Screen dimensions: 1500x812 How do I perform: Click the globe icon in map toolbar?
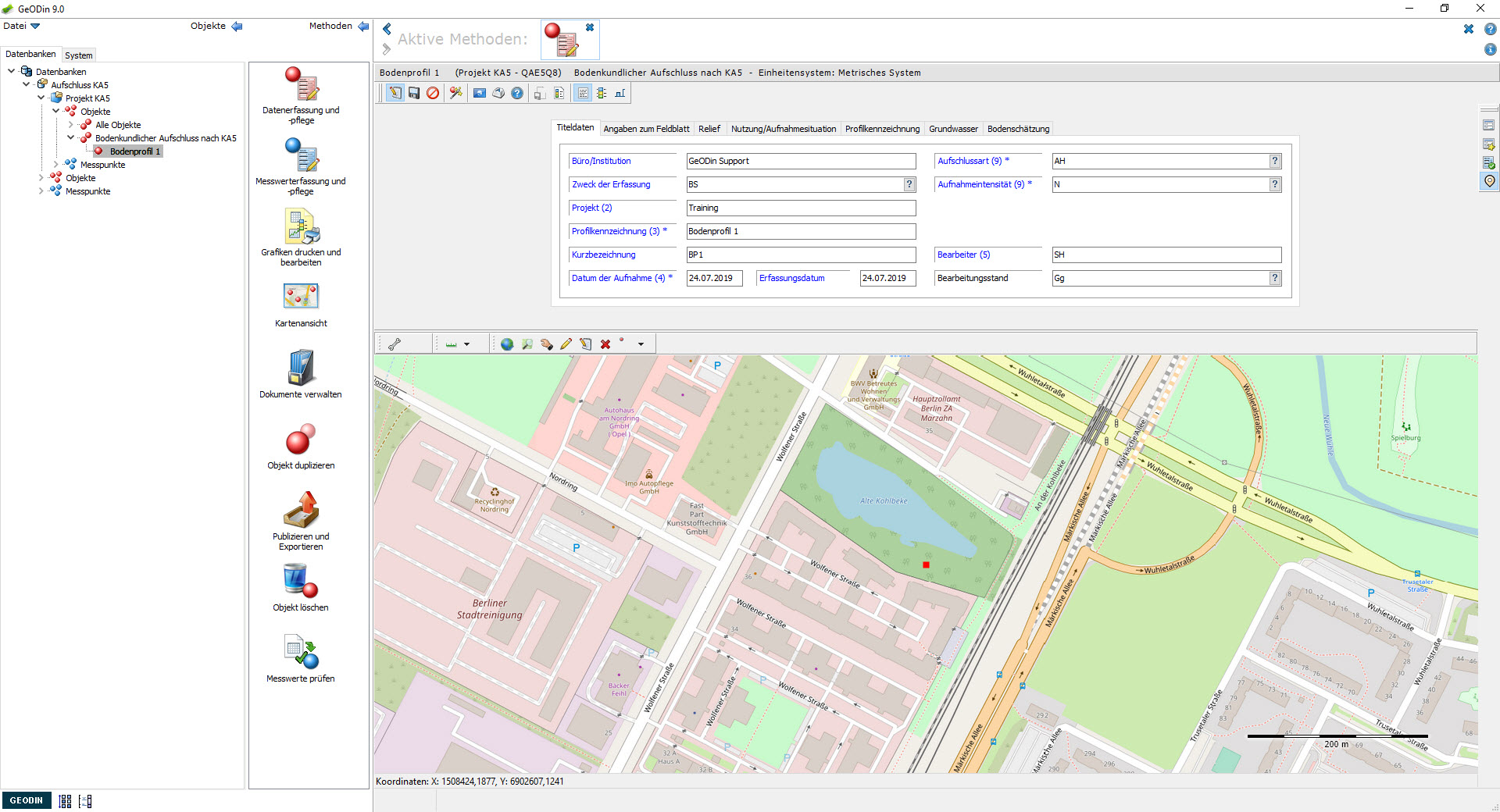tap(507, 344)
